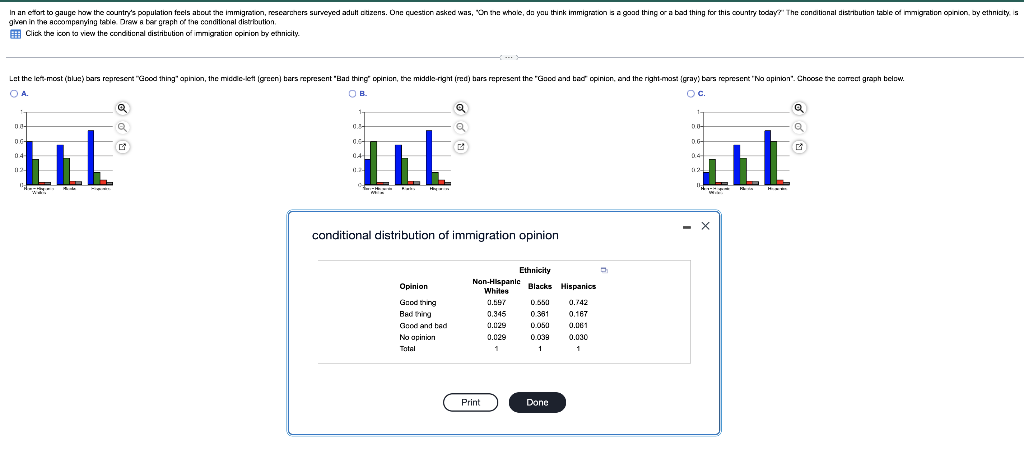Click the value 0.061 in the table

click(578, 325)
